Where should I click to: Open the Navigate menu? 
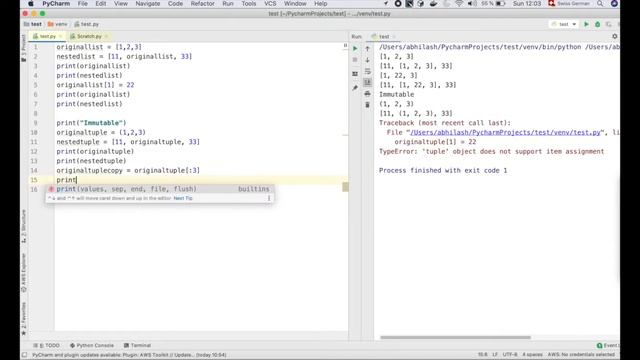tap(148, 4)
